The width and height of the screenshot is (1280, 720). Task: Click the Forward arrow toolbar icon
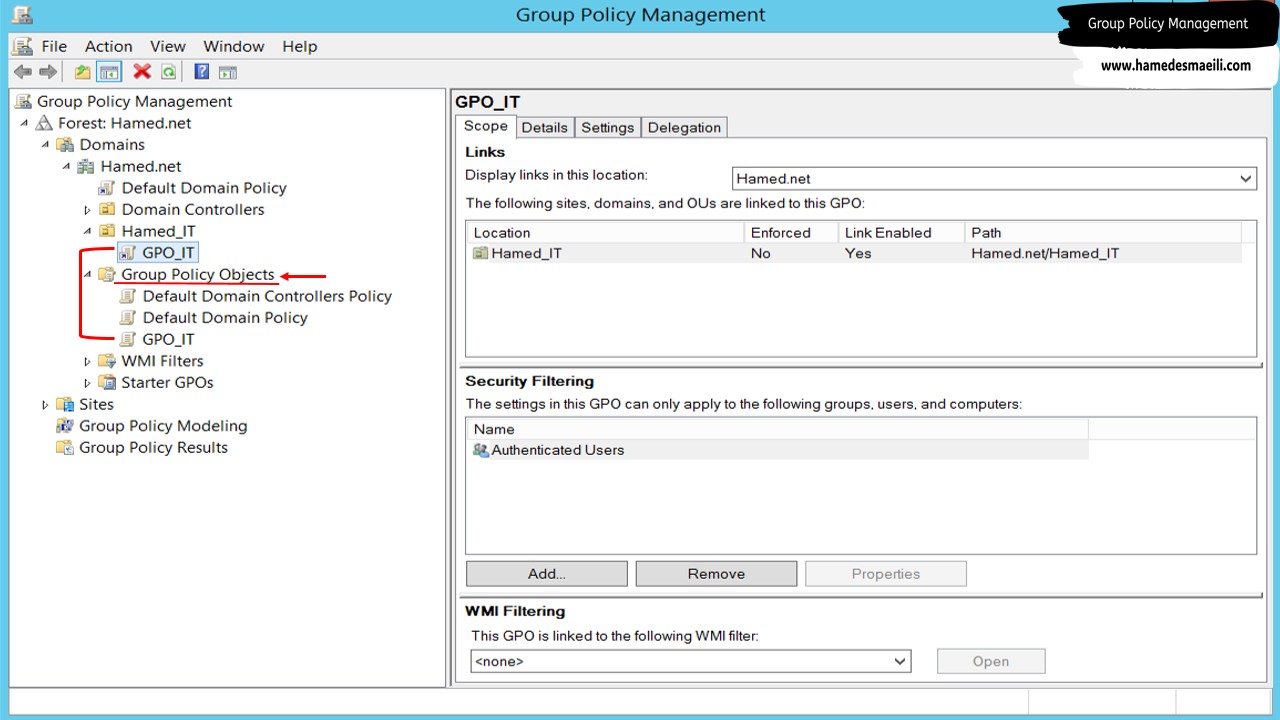click(47, 72)
